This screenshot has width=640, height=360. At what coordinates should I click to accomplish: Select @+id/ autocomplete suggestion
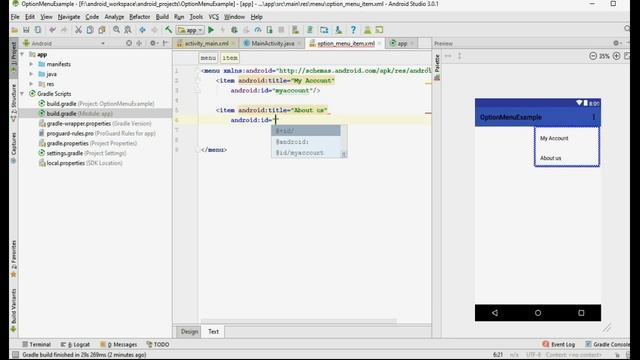[306, 131]
